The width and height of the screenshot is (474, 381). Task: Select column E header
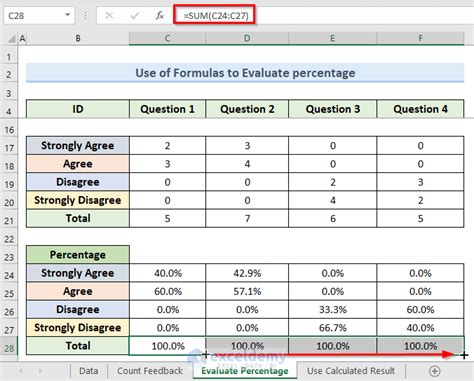(332, 38)
